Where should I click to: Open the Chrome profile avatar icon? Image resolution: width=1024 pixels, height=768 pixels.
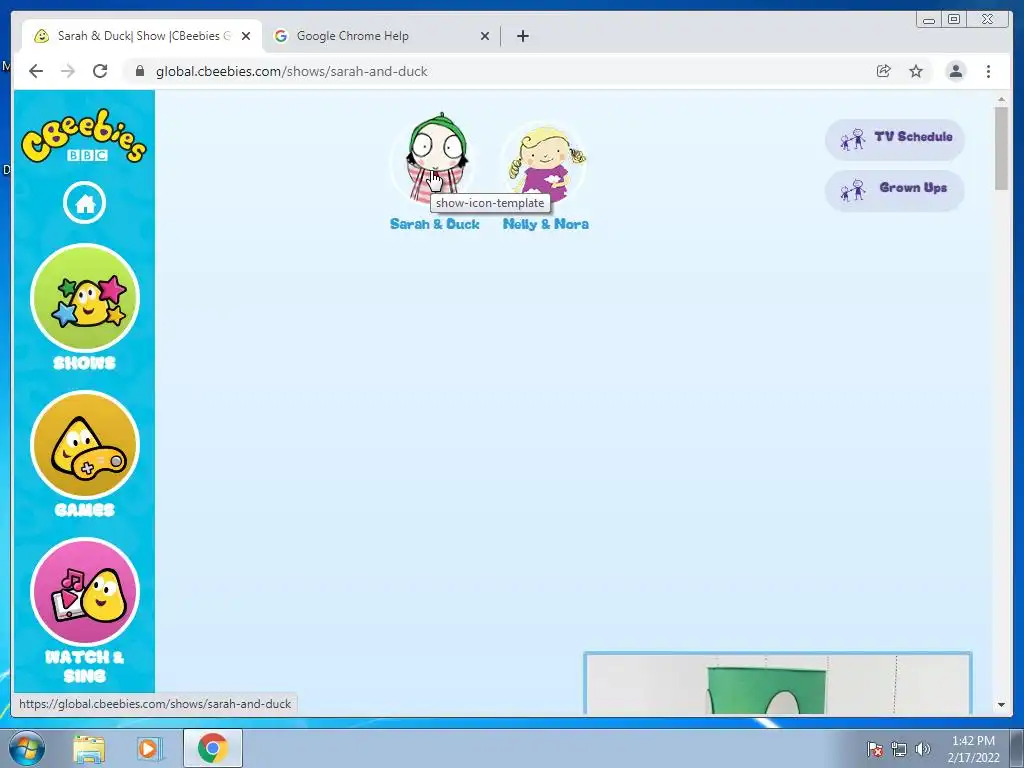point(955,71)
